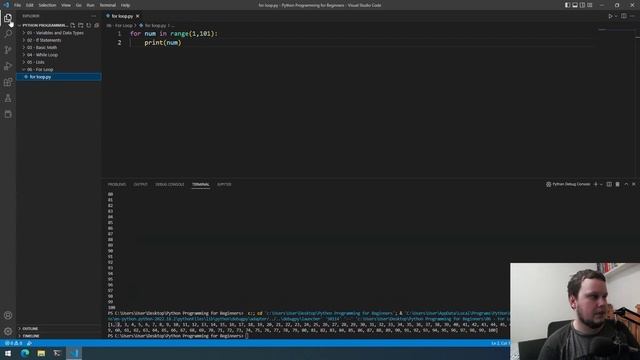The width and height of the screenshot is (640, 360).
Task: Open the Edit menu
Action: 30,5
